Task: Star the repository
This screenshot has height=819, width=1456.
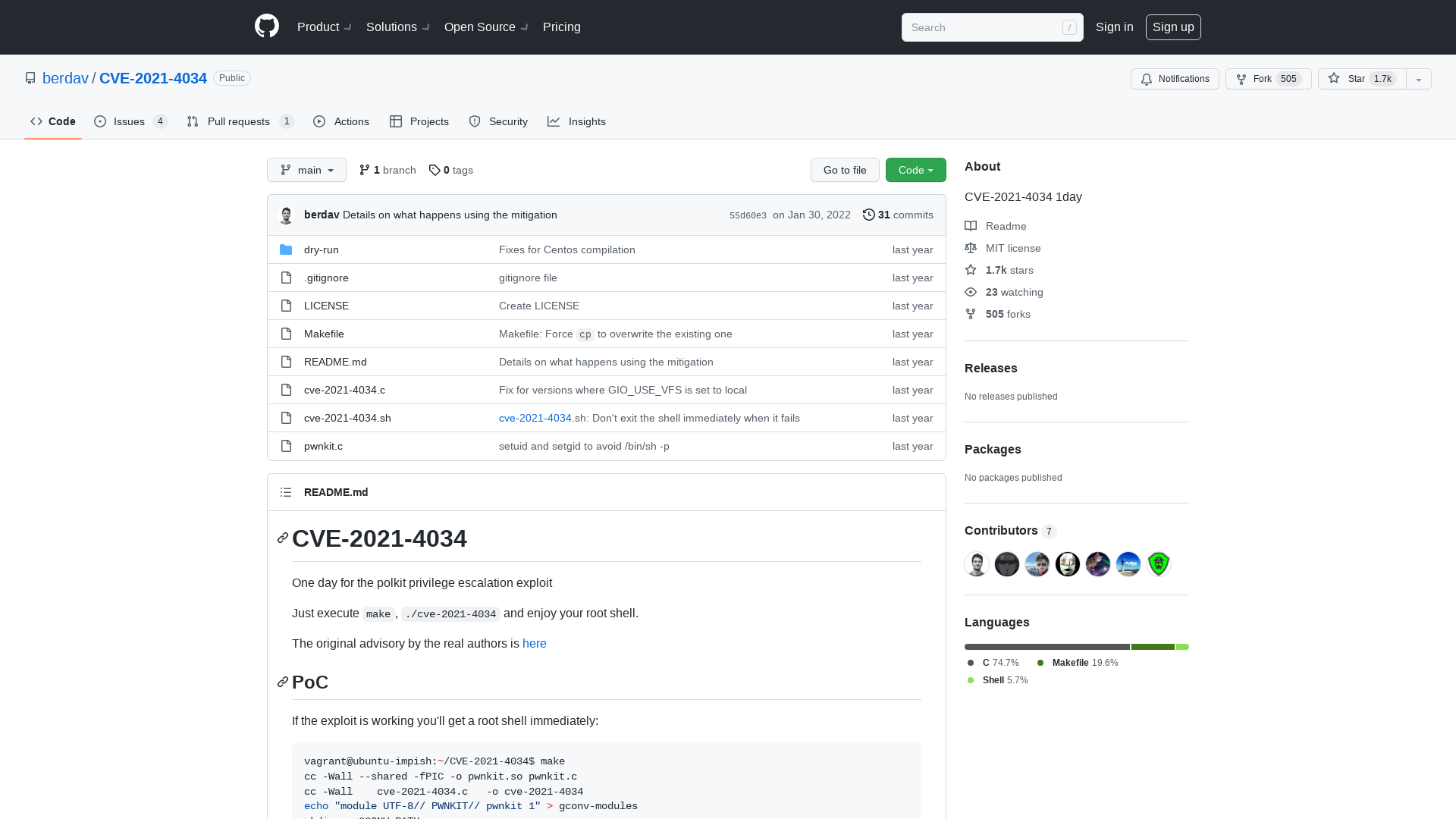Action: 1362,79
